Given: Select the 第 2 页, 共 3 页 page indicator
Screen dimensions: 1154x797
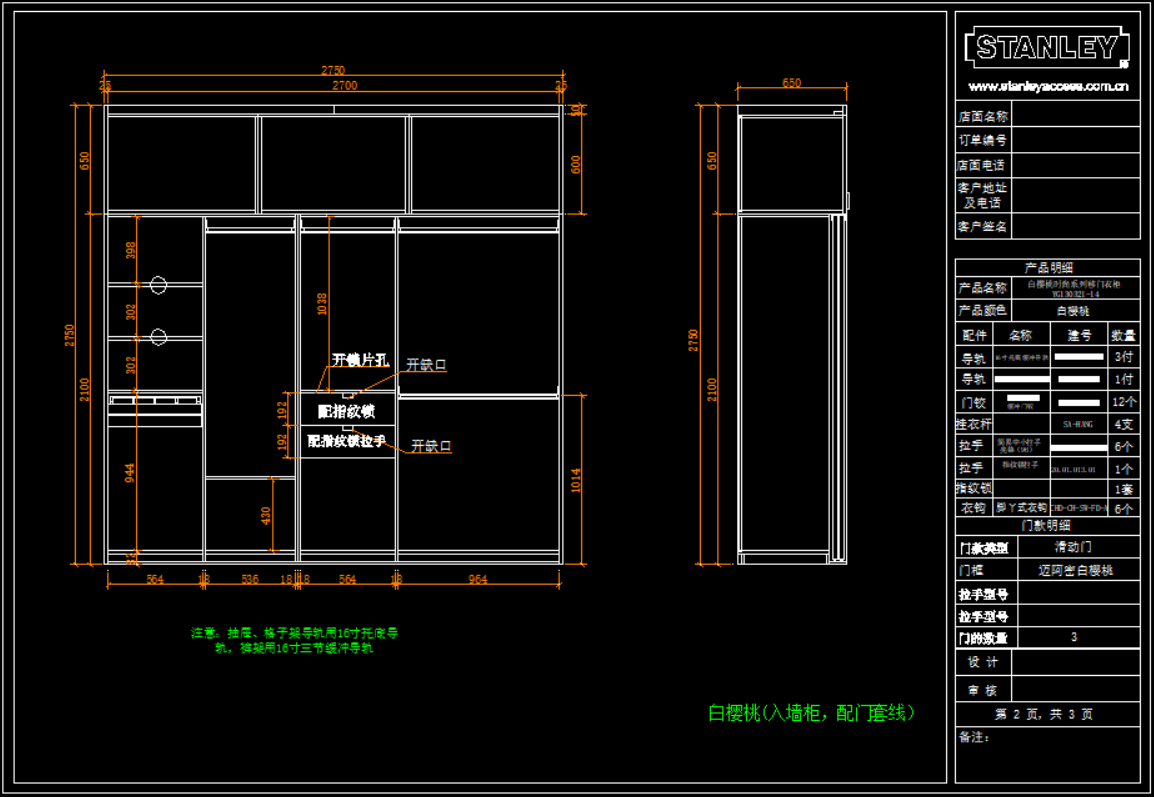Looking at the screenshot, I should click(1044, 714).
